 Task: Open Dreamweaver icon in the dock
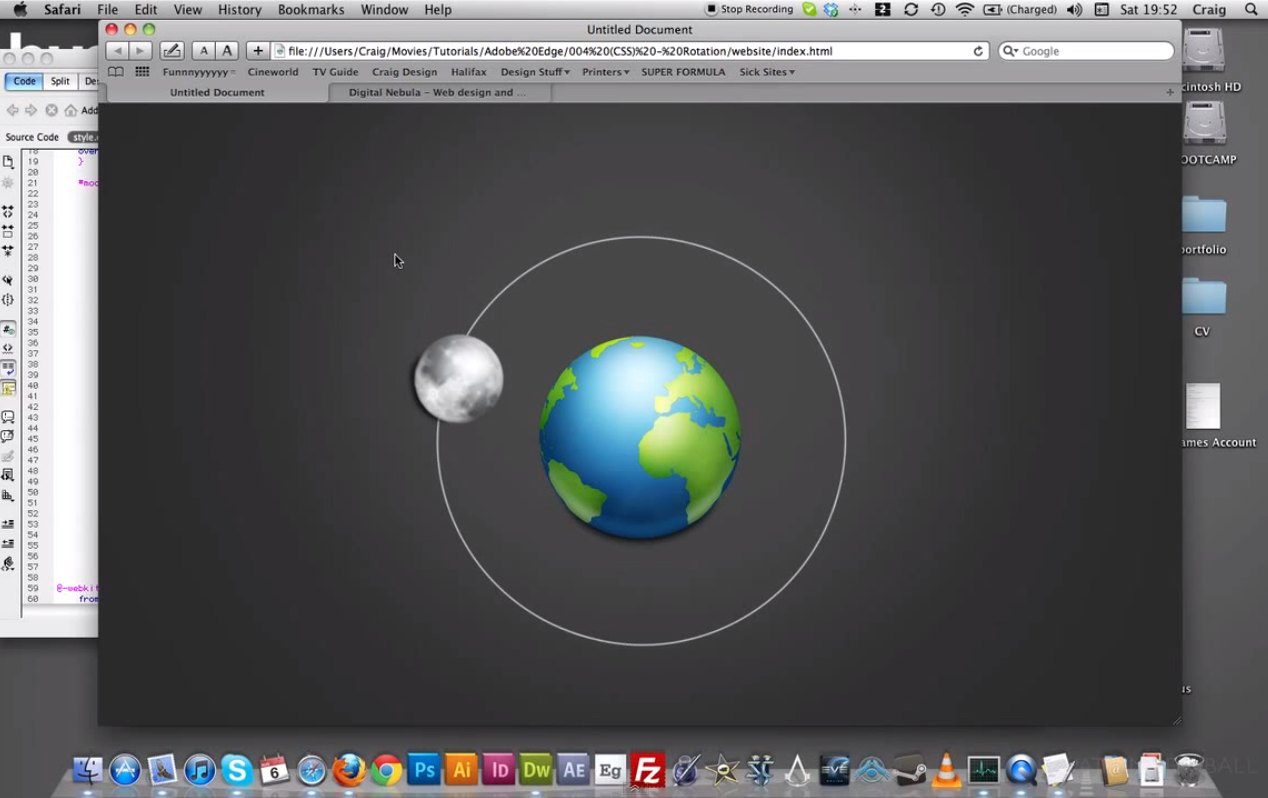pyautogui.click(x=536, y=770)
